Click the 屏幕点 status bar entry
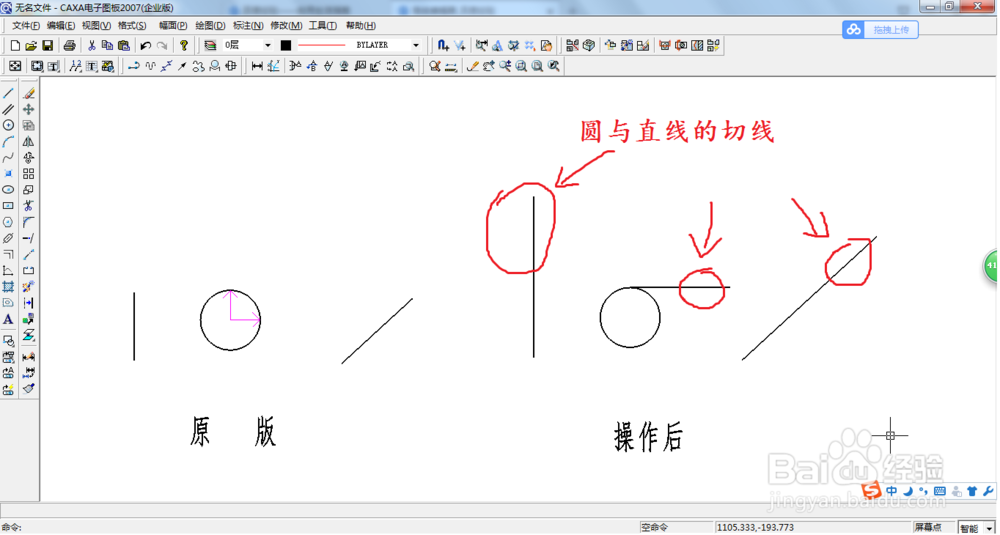Image resolution: width=1000 pixels, height=535 pixels. pyautogui.click(x=933, y=528)
